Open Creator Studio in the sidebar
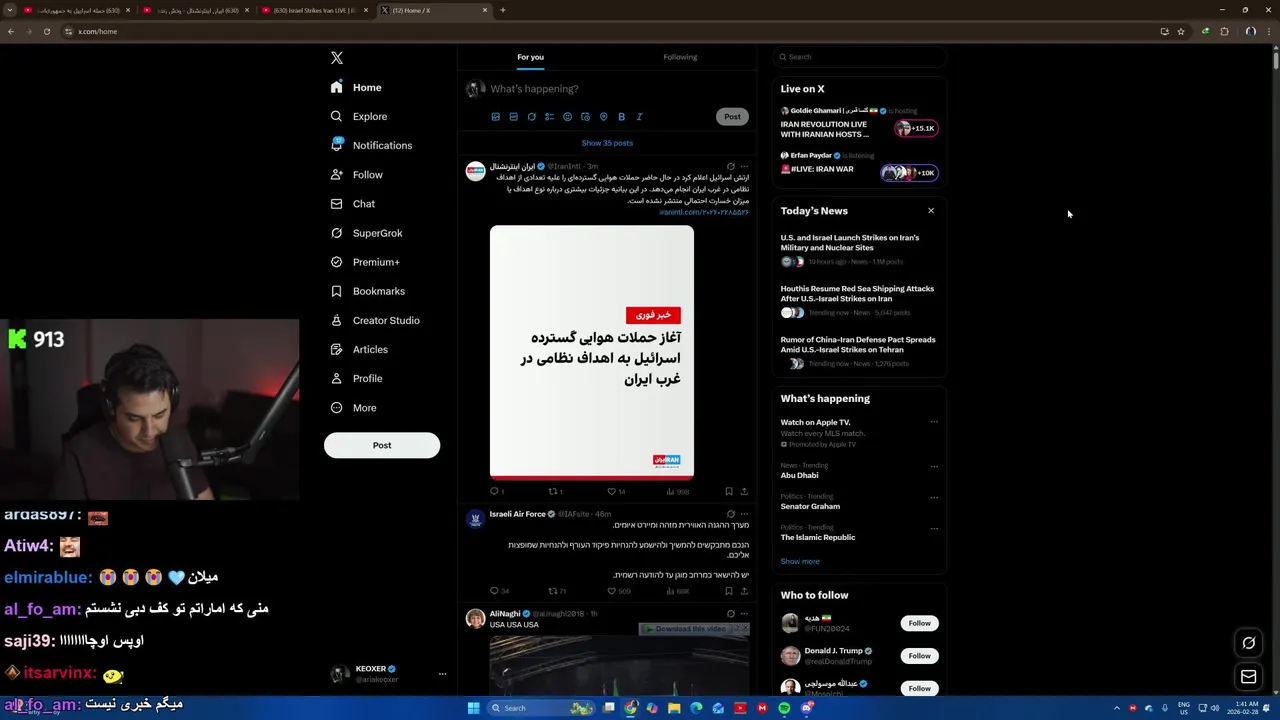The width and height of the screenshot is (1280, 720). coord(375,320)
